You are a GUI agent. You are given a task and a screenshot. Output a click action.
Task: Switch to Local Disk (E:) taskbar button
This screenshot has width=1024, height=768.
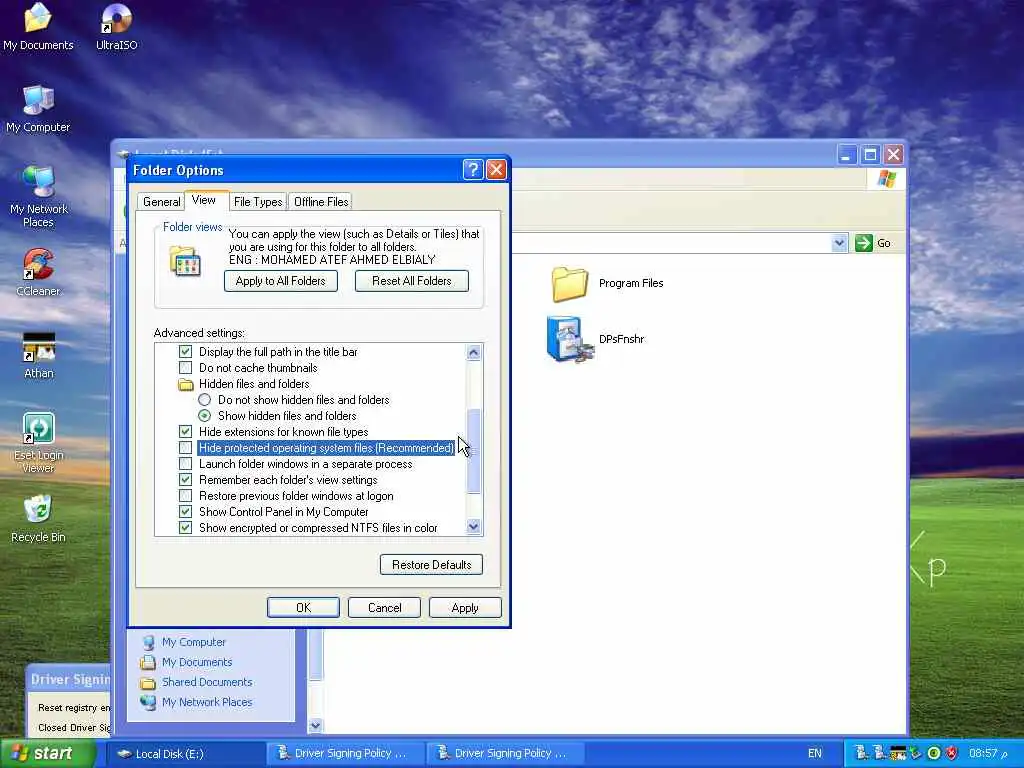185,754
